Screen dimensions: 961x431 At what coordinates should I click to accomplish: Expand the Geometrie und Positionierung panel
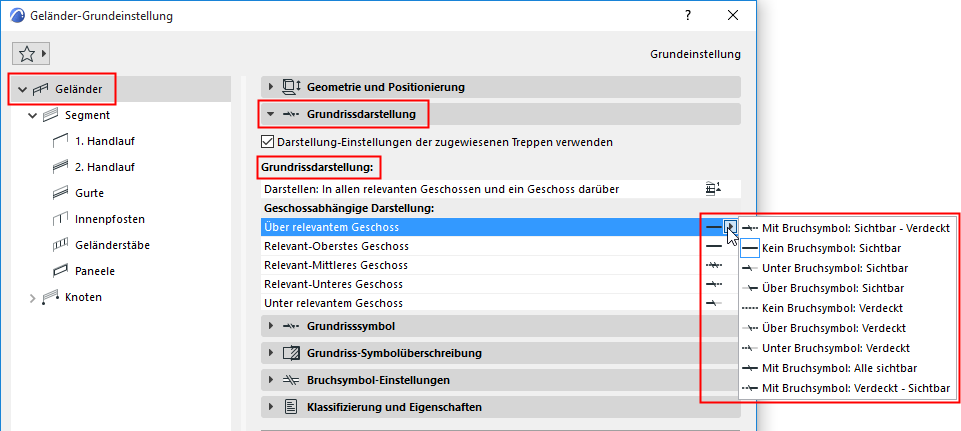click(x=270, y=87)
